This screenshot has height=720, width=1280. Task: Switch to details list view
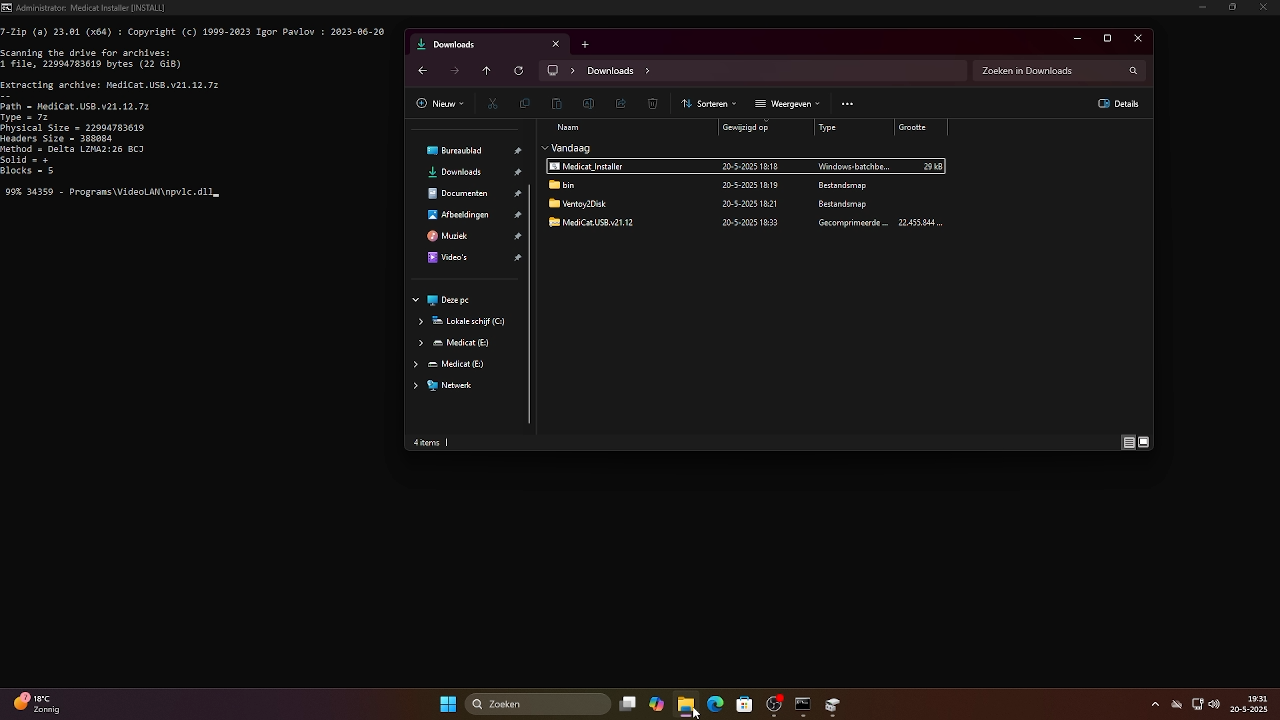coord(1128,442)
